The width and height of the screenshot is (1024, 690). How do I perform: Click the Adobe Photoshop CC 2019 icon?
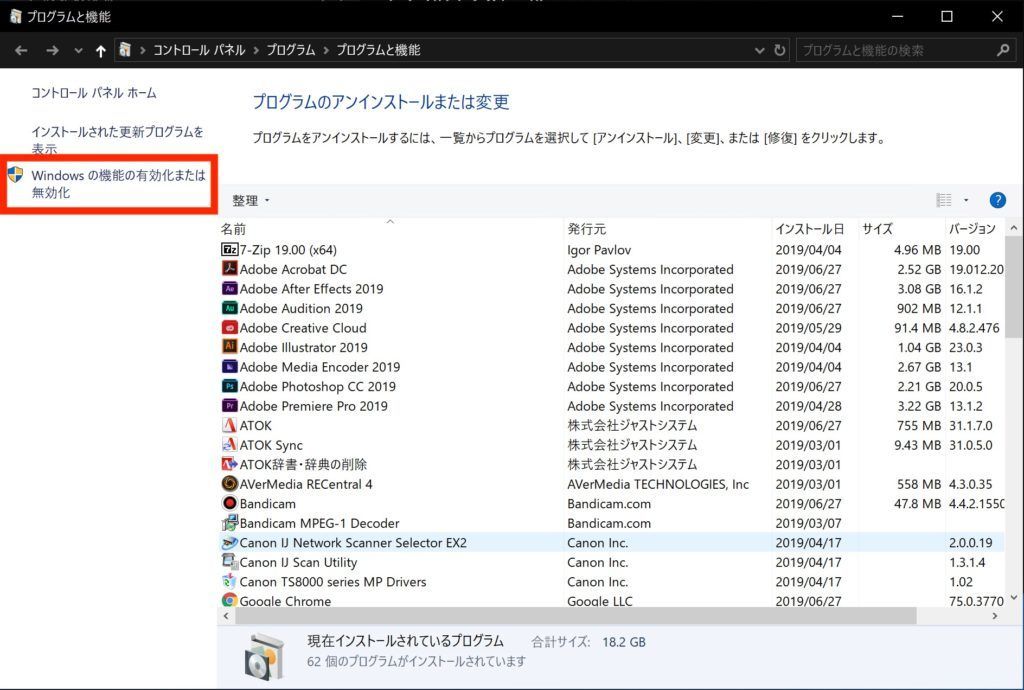(x=229, y=386)
